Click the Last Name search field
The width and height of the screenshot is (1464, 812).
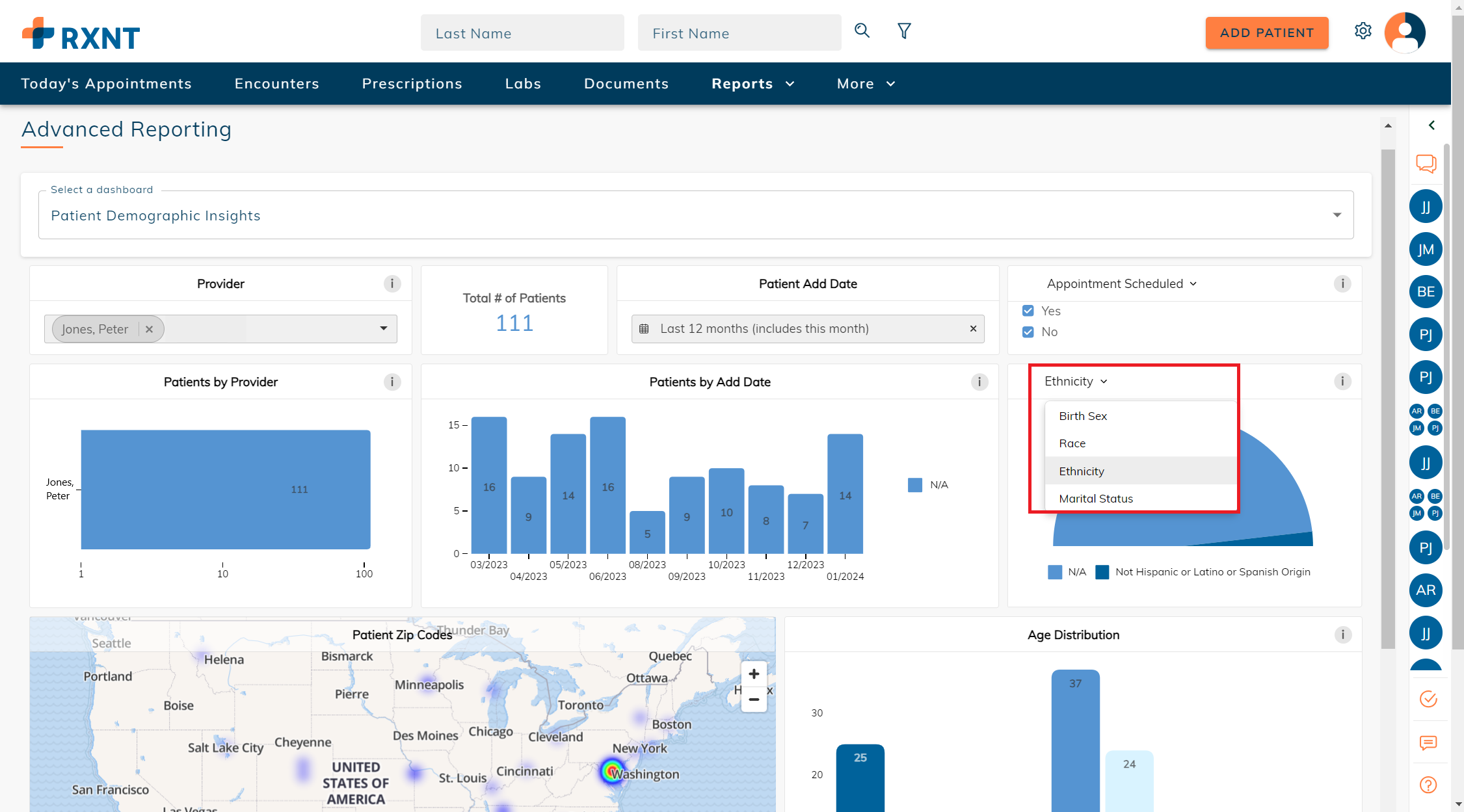click(522, 33)
